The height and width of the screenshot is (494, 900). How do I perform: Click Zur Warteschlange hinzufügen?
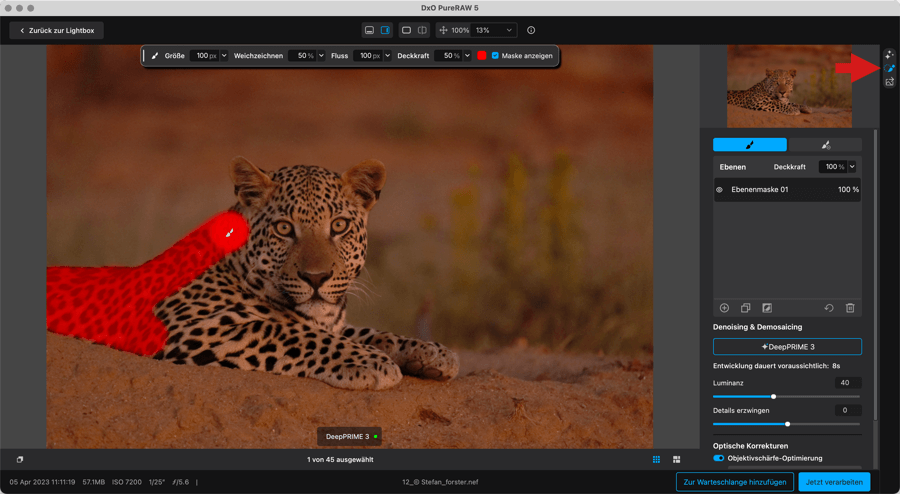(x=735, y=482)
